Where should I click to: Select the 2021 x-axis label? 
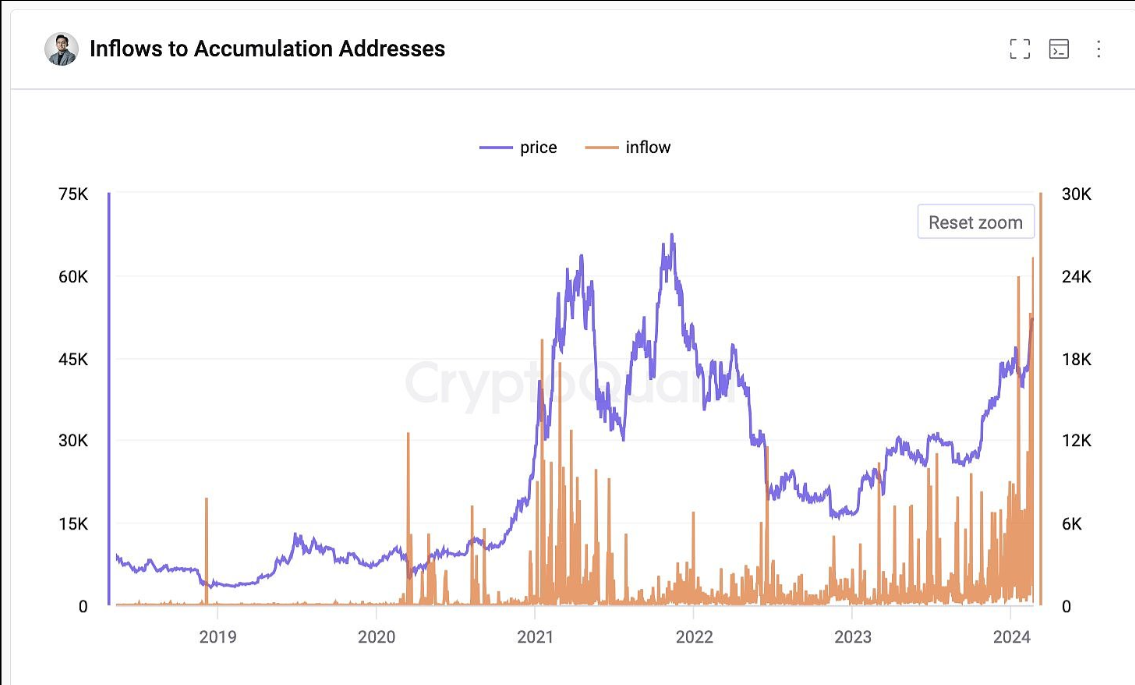coord(535,636)
